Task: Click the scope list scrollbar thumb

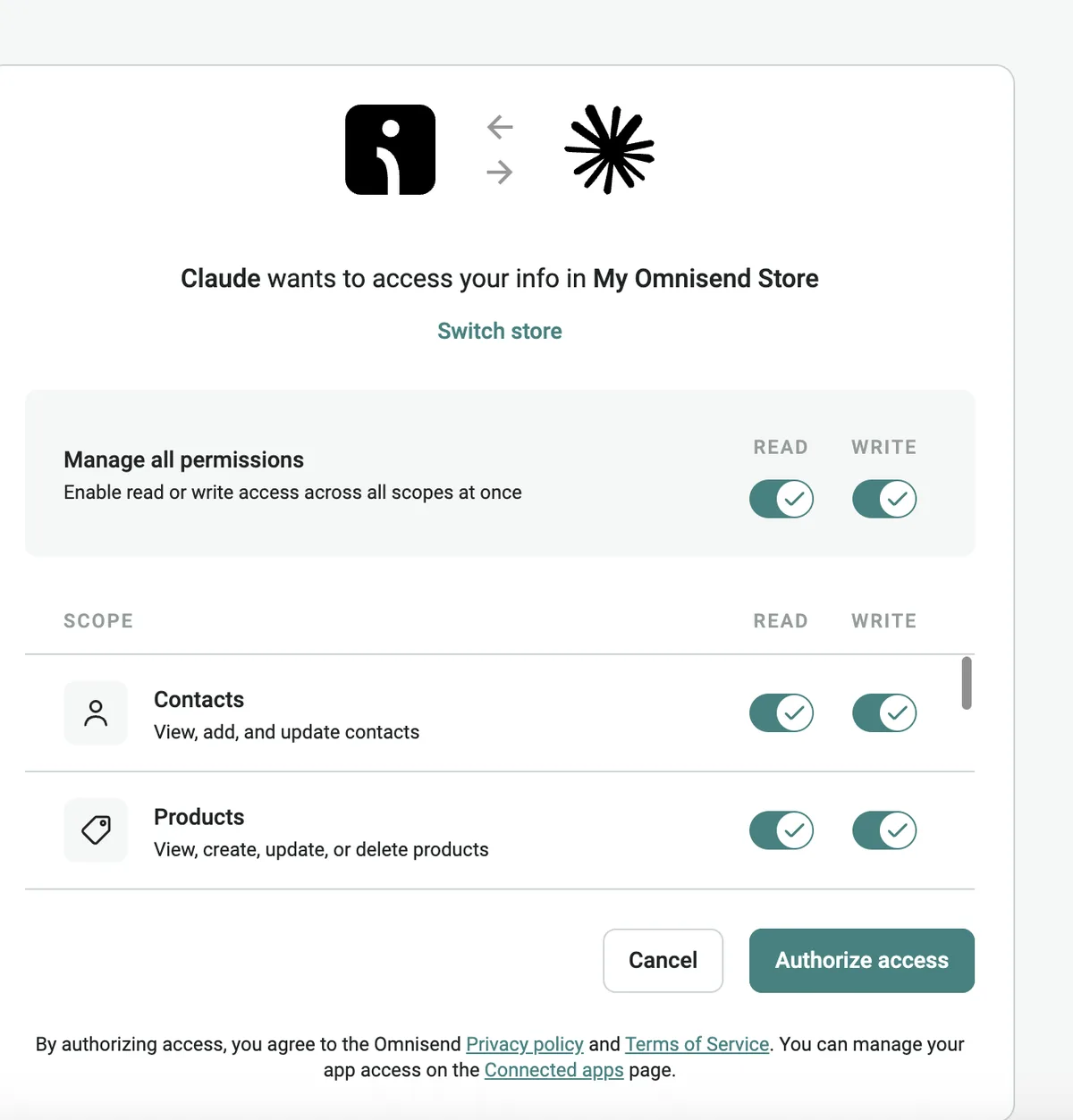Action: pos(967,683)
